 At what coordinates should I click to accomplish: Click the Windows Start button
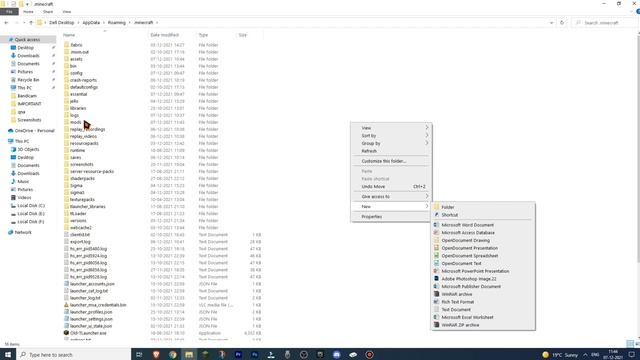(x=8, y=354)
